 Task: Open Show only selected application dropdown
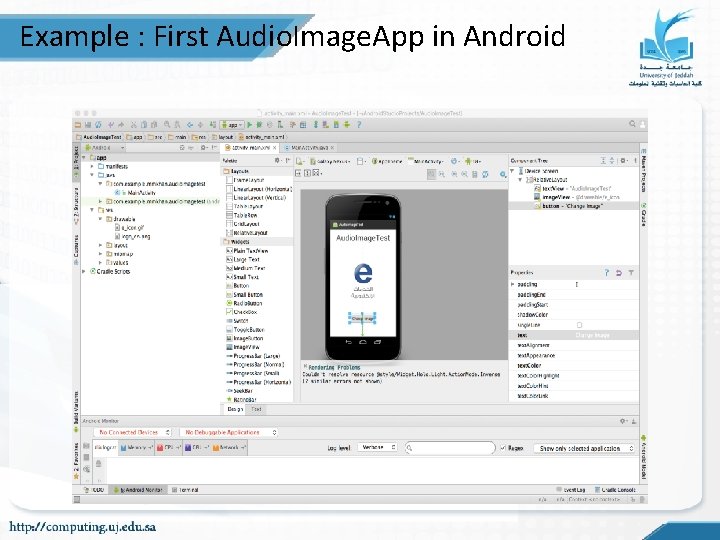[x=584, y=448]
